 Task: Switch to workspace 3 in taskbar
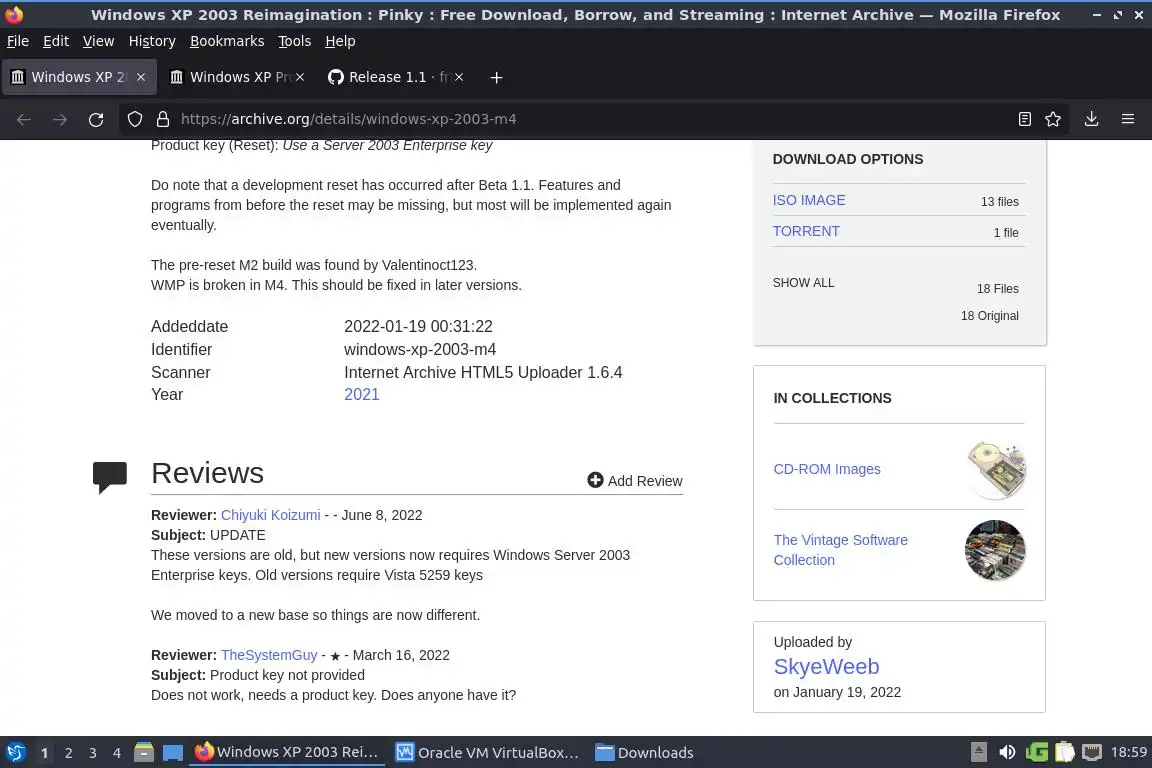point(93,753)
